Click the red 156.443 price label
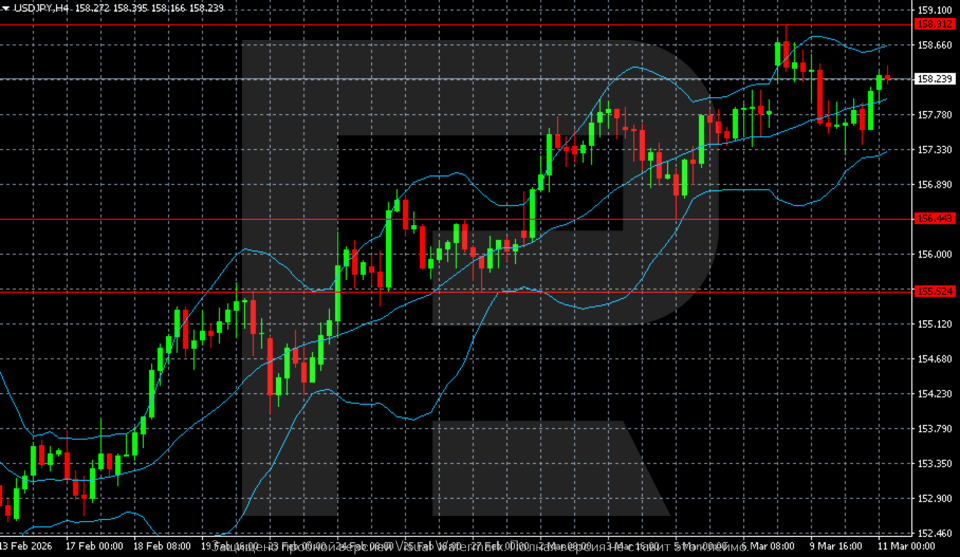Screen dimensions: 960x557 (933, 219)
